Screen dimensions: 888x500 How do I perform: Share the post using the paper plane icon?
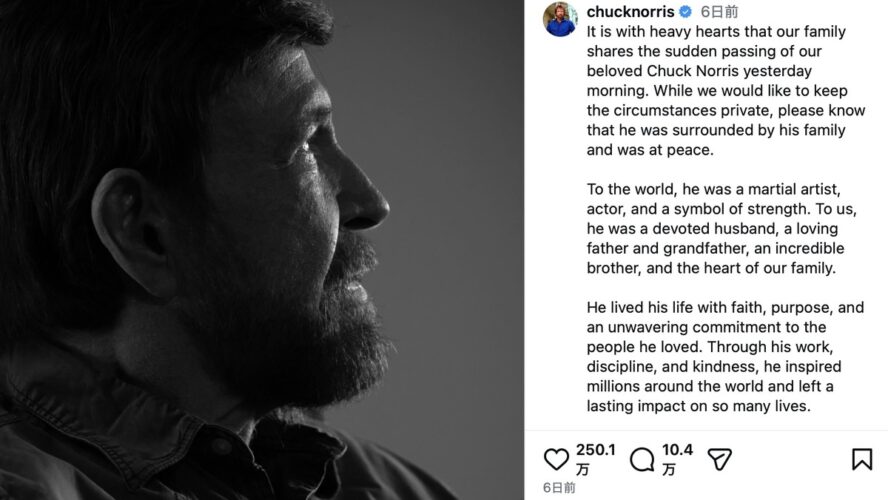720,459
